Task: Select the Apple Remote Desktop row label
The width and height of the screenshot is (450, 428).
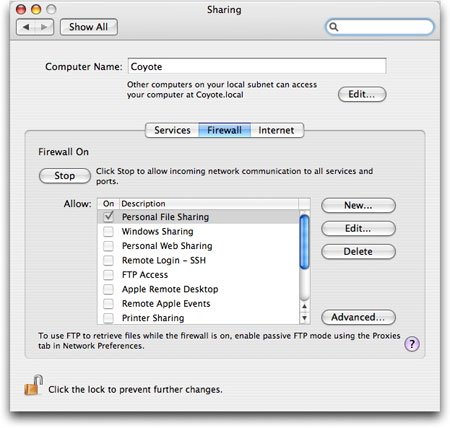Action: [x=170, y=289]
